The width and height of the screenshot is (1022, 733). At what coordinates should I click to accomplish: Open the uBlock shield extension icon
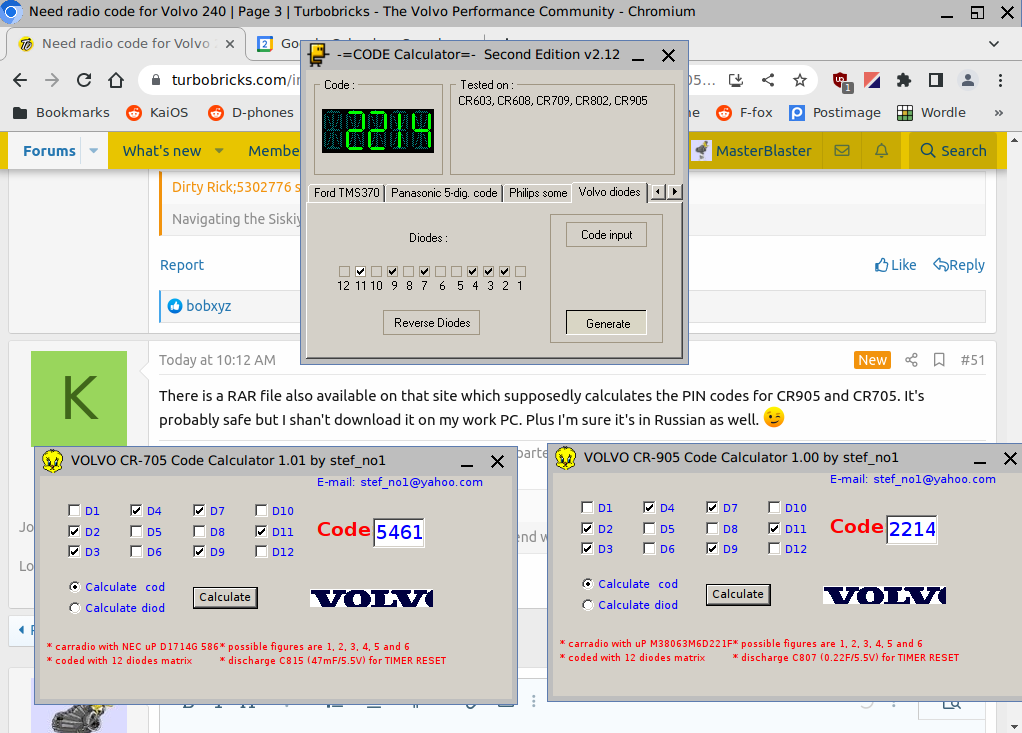841,81
